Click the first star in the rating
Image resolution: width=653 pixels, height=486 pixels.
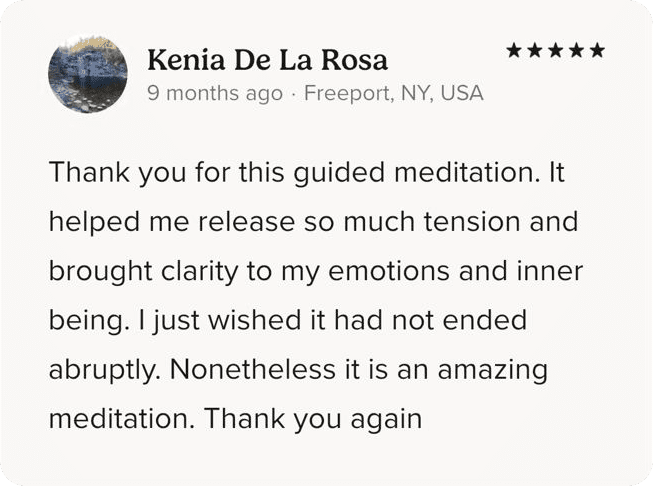click(514, 50)
